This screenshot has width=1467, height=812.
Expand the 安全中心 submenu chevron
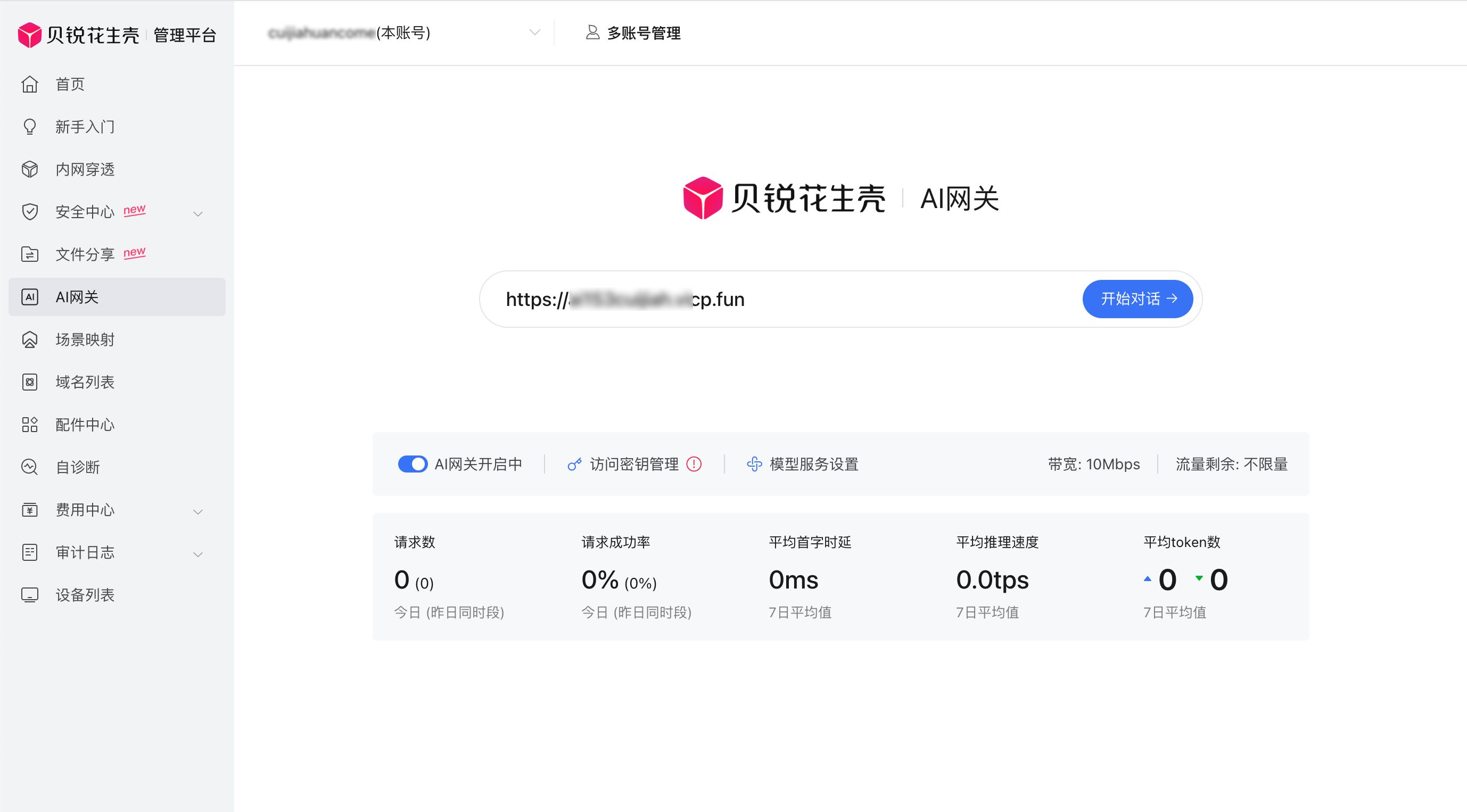[197, 214]
